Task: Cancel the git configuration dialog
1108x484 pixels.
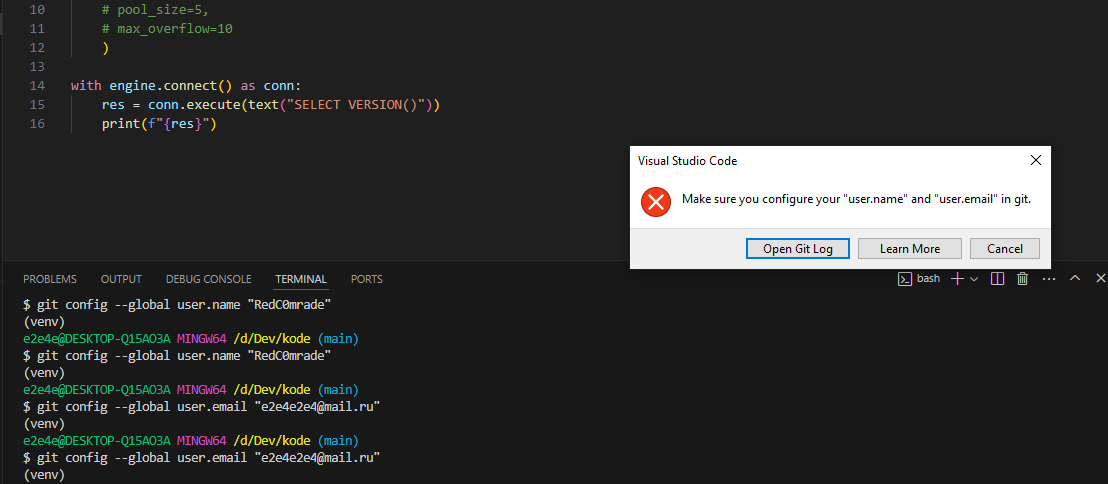Action: (x=1004, y=248)
